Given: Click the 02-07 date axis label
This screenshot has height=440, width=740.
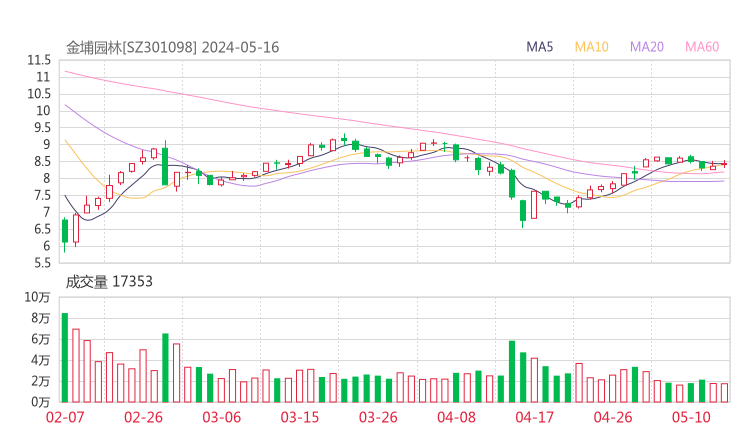Looking at the screenshot, I should [65, 417].
